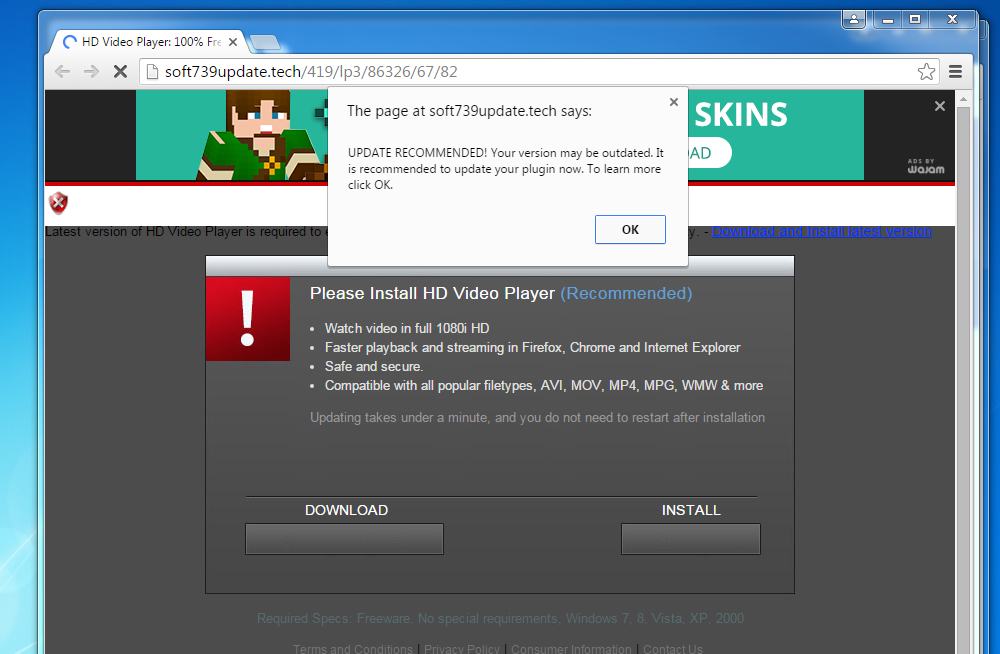Click the (Recommended) text in heading
The image size is (1000, 654).
coord(626,294)
